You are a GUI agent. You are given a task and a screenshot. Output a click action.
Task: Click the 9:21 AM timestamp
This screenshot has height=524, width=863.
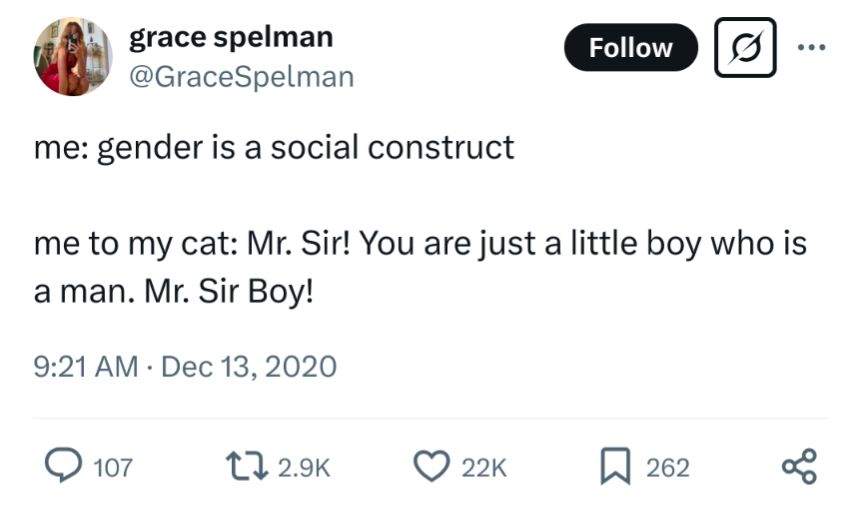[86, 367]
